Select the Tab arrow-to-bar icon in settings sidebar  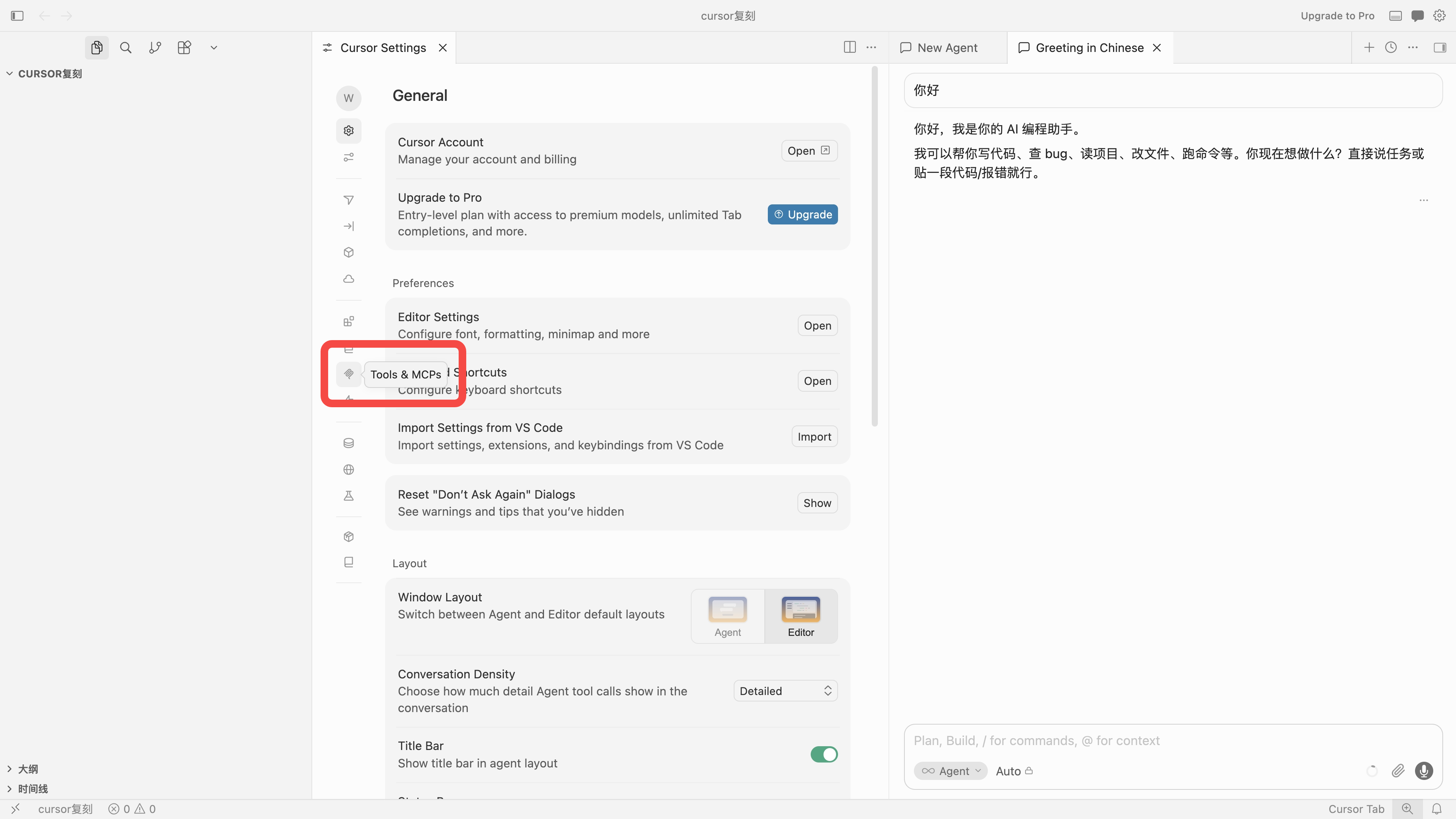(349, 226)
